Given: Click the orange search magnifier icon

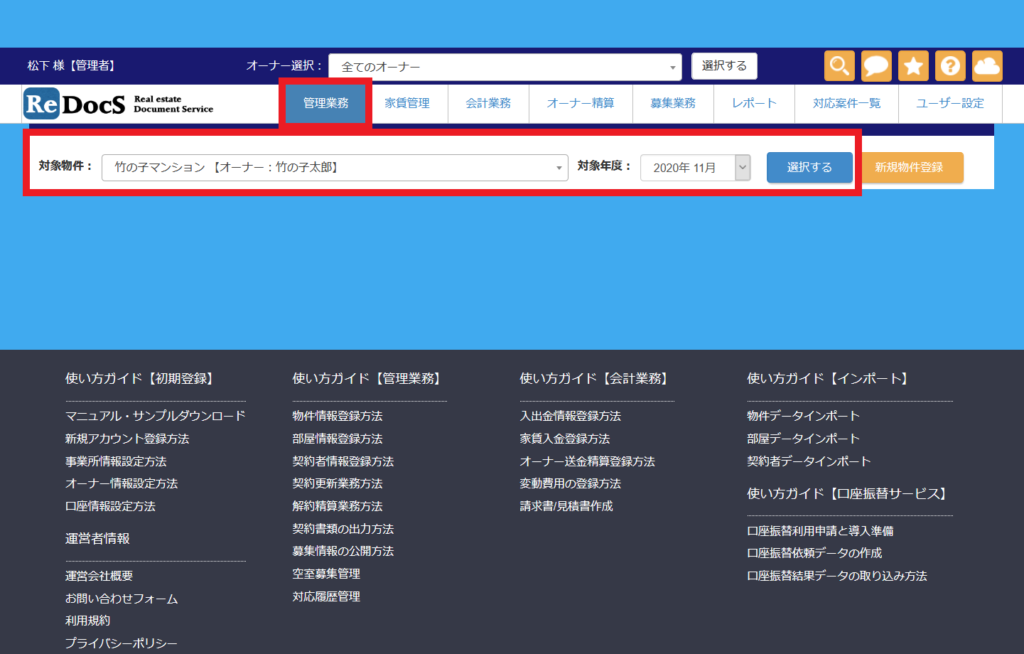Looking at the screenshot, I should [839, 66].
